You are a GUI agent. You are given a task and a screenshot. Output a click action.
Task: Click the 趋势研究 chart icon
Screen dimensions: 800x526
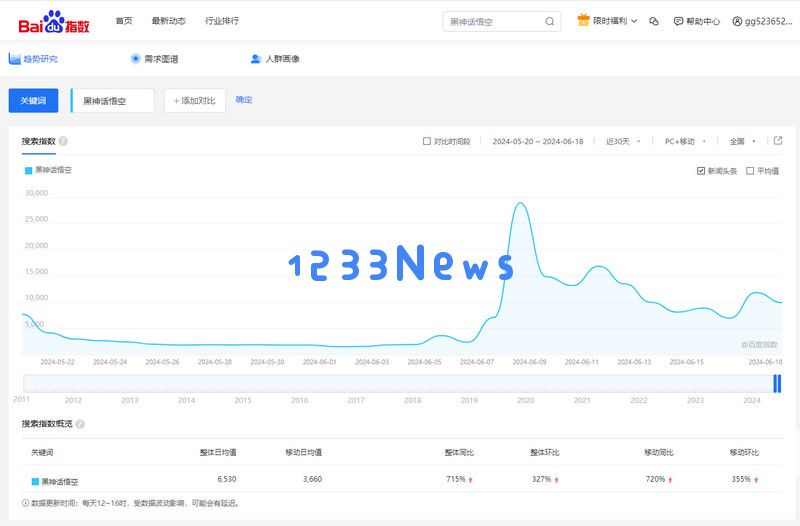coord(14,59)
